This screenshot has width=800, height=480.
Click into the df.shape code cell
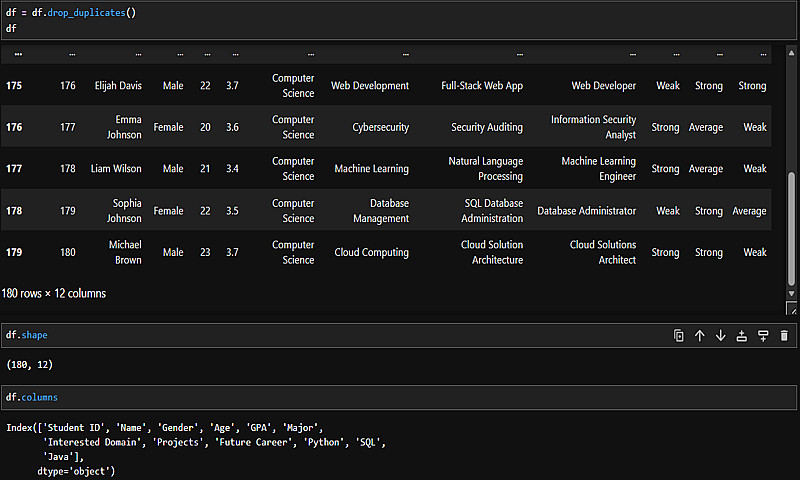(300, 336)
